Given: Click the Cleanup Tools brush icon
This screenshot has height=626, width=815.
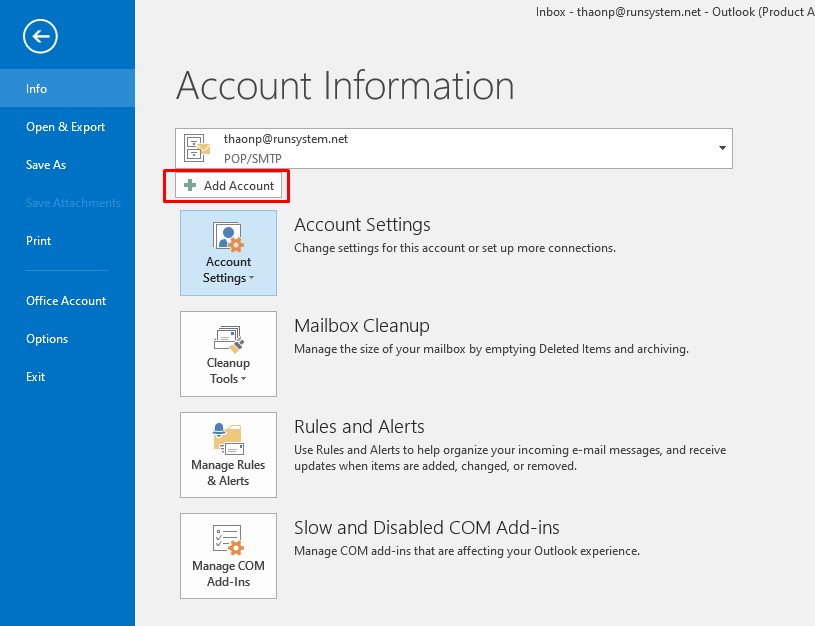Looking at the screenshot, I should (x=228, y=338).
